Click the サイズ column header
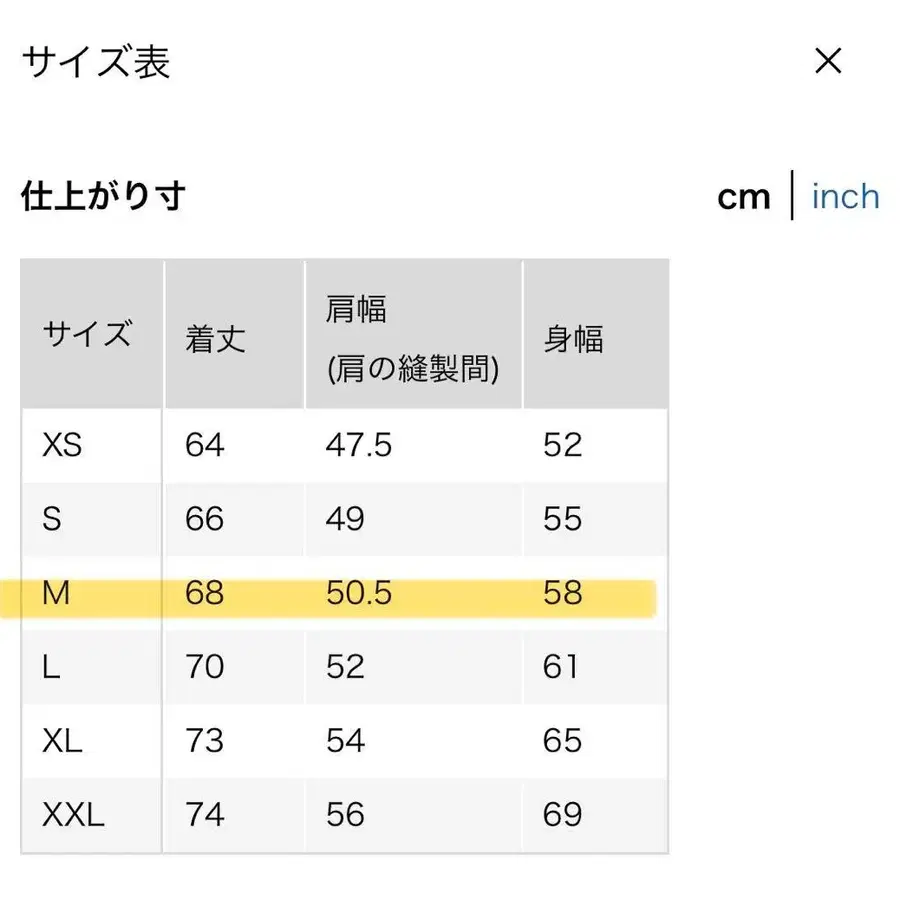This screenshot has height=900, width=900. tap(89, 334)
